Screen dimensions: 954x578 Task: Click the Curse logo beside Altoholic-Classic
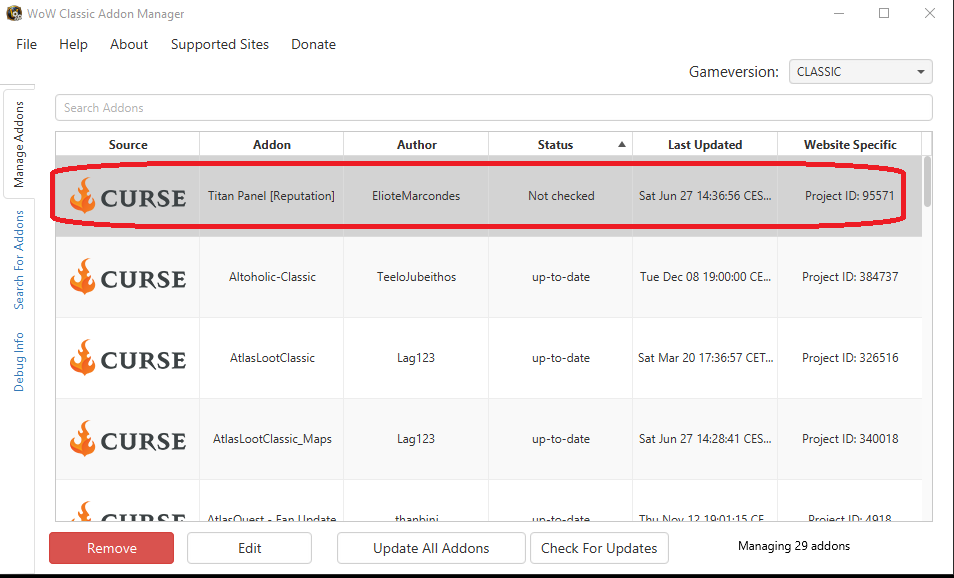tap(128, 277)
